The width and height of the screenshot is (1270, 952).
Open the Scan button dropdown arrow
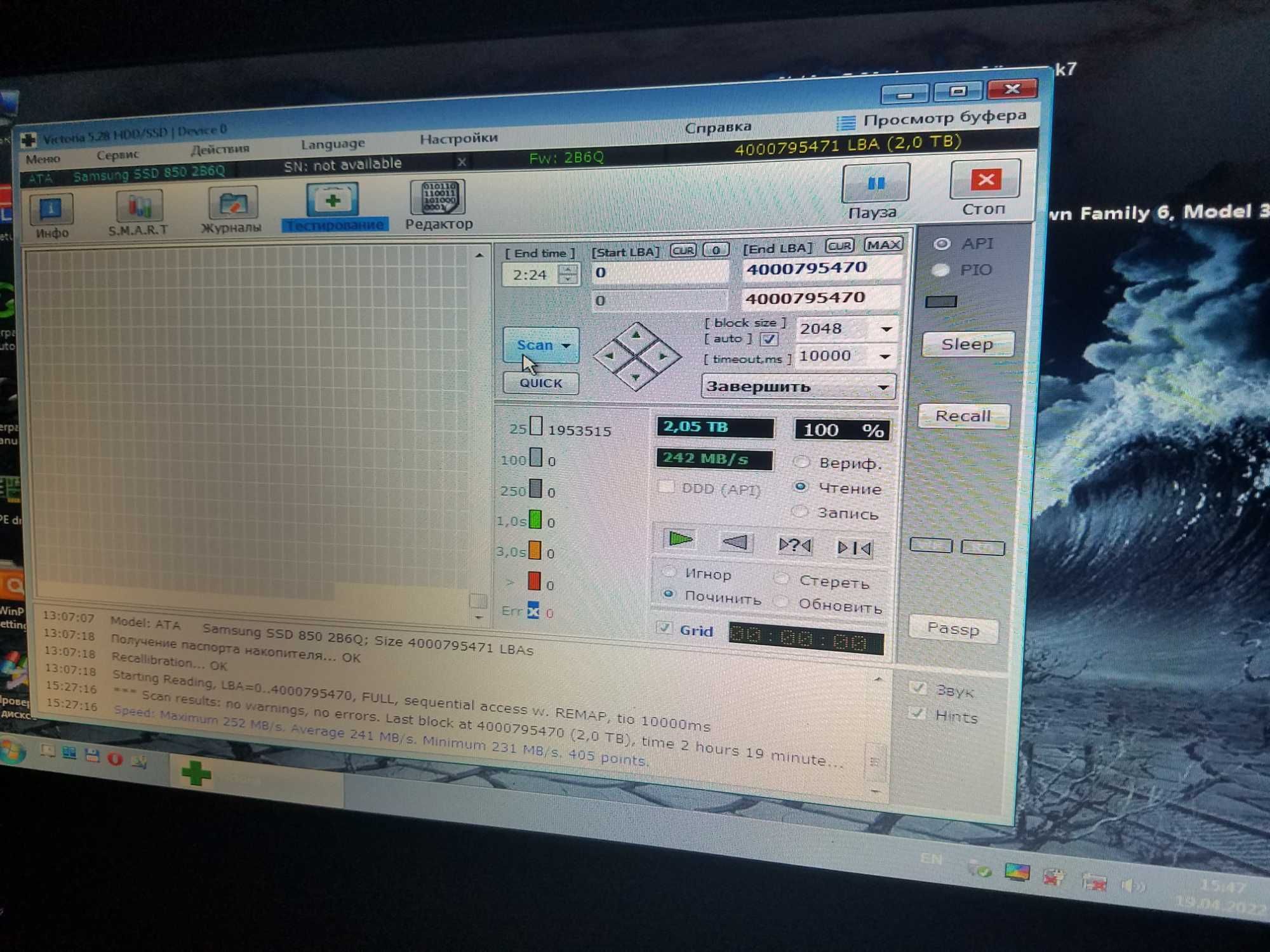pyautogui.click(x=566, y=345)
